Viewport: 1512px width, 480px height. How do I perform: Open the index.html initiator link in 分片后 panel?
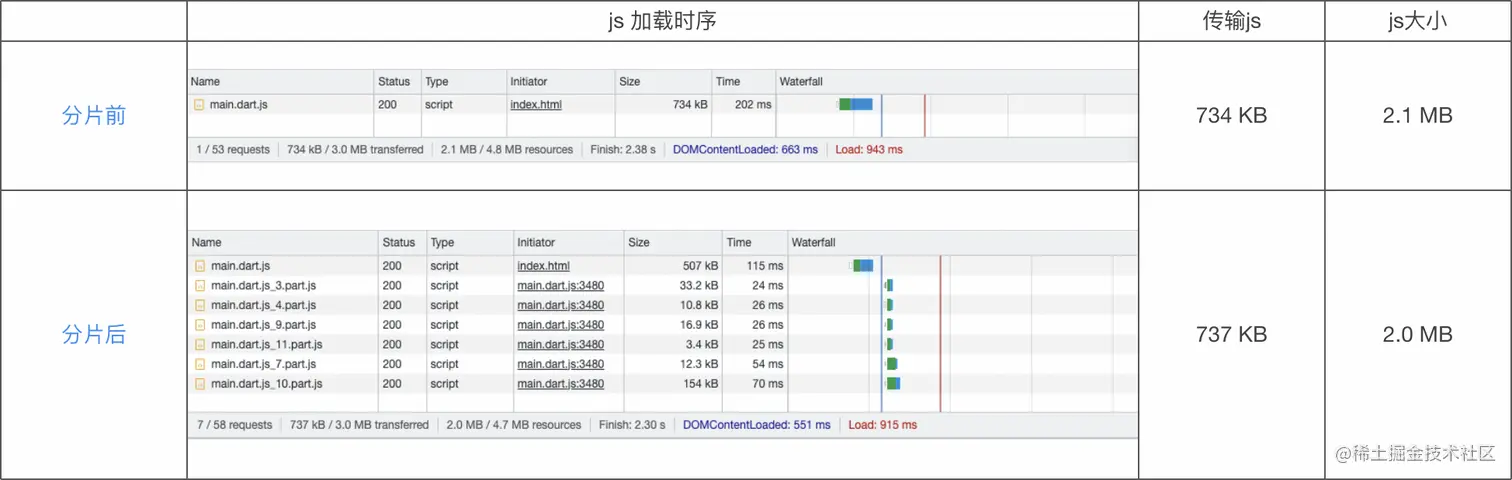click(543, 266)
